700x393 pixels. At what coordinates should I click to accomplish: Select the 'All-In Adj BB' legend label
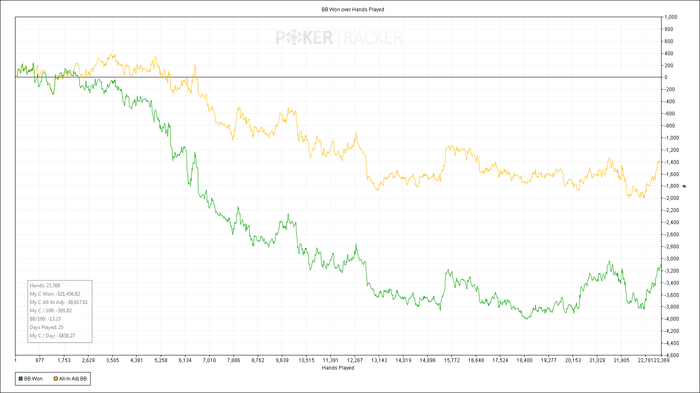[73, 379]
